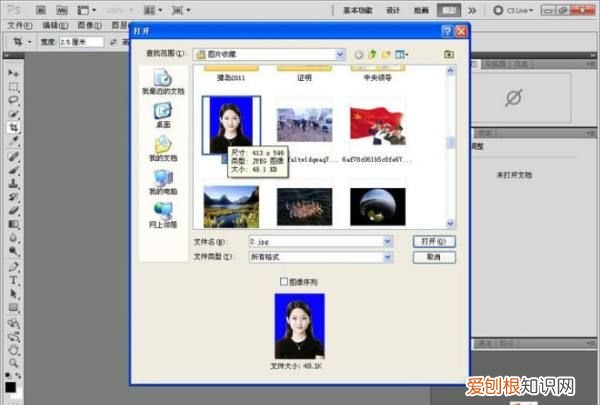The width and height of the screenshot is (600, 405).
Task: Click the black foreground color swatch
Action: pos(10,387)
